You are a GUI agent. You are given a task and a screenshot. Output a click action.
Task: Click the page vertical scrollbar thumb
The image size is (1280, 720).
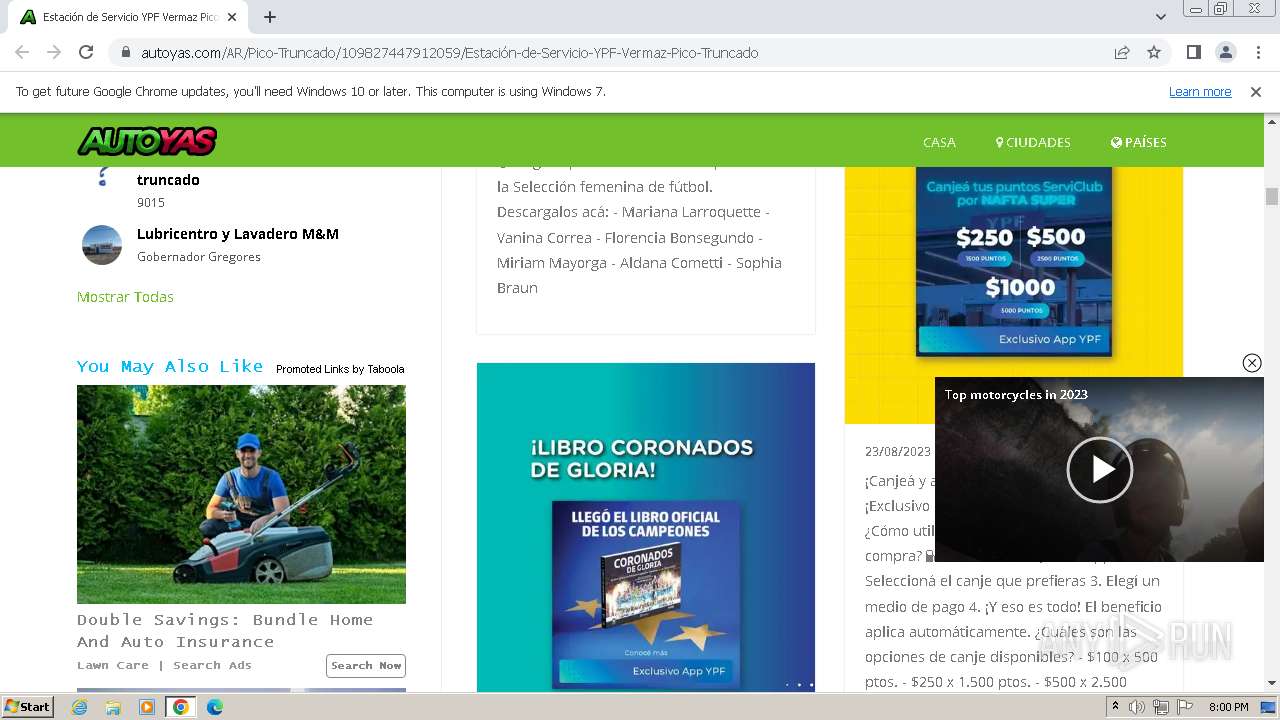tap(1272, 196)
